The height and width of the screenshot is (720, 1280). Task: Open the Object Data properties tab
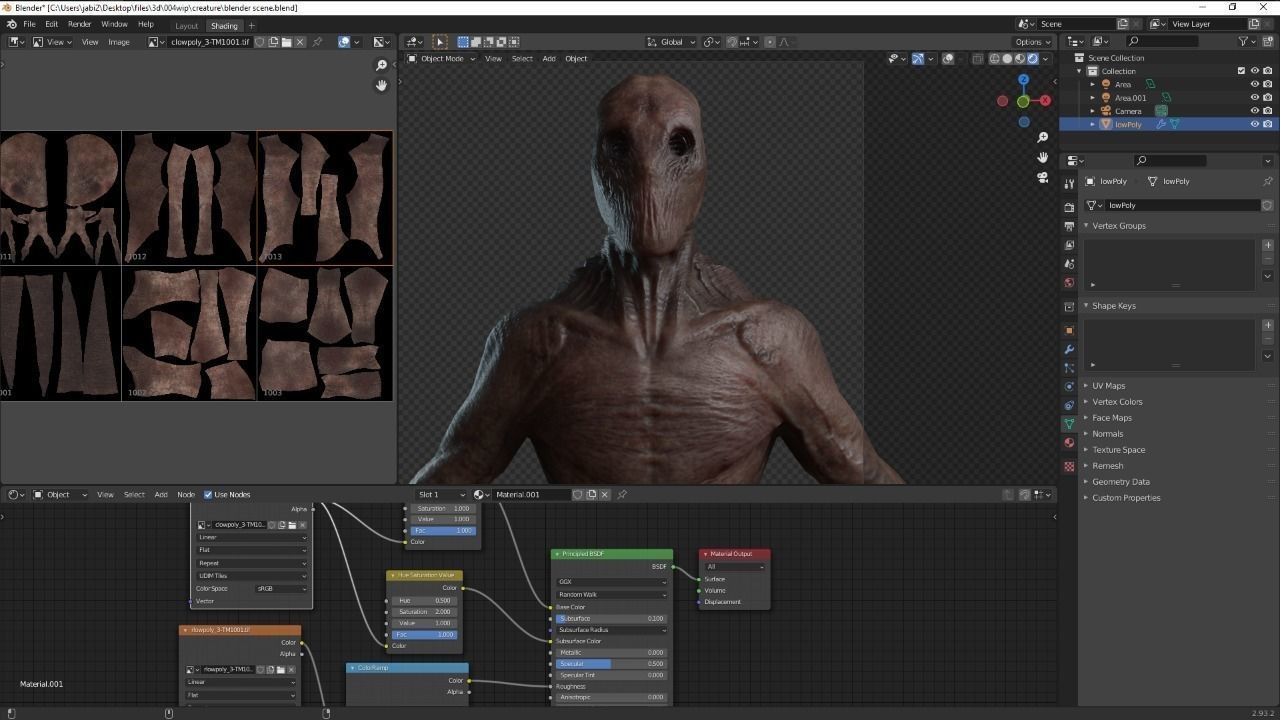pyautogui.click(x=1069, y=424)
